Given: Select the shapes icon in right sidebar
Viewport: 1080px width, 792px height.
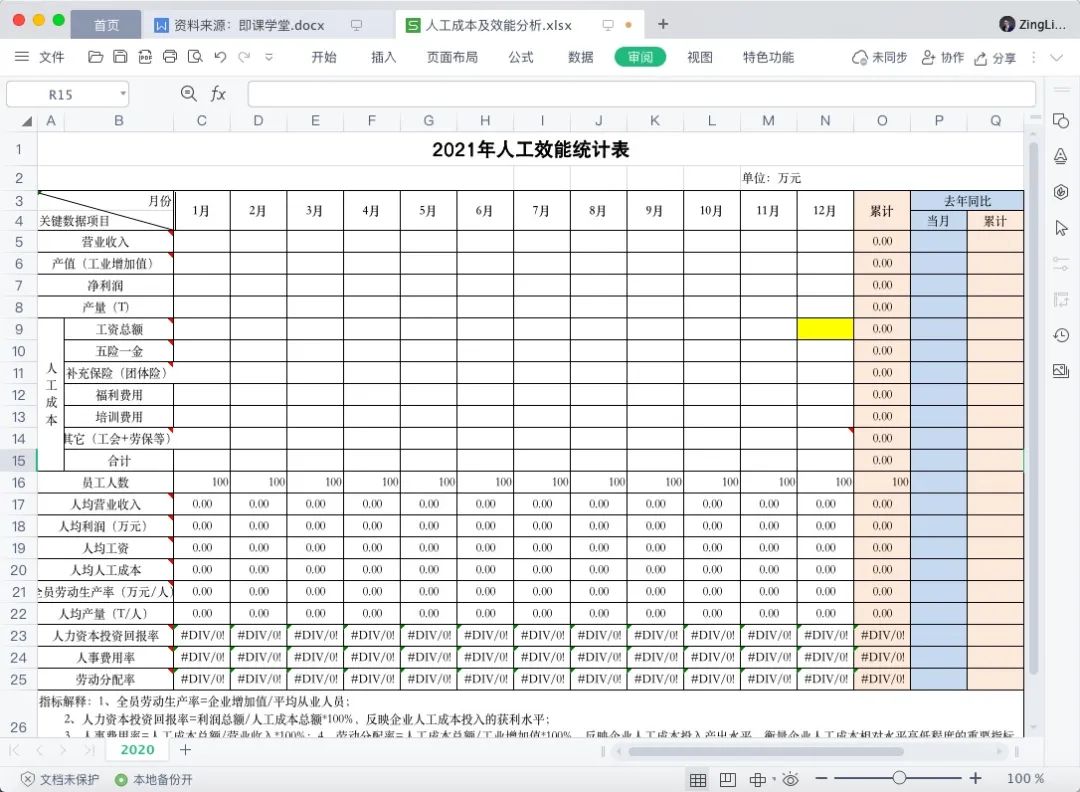Looking at the screenshot, I should tap(1061, 121).
